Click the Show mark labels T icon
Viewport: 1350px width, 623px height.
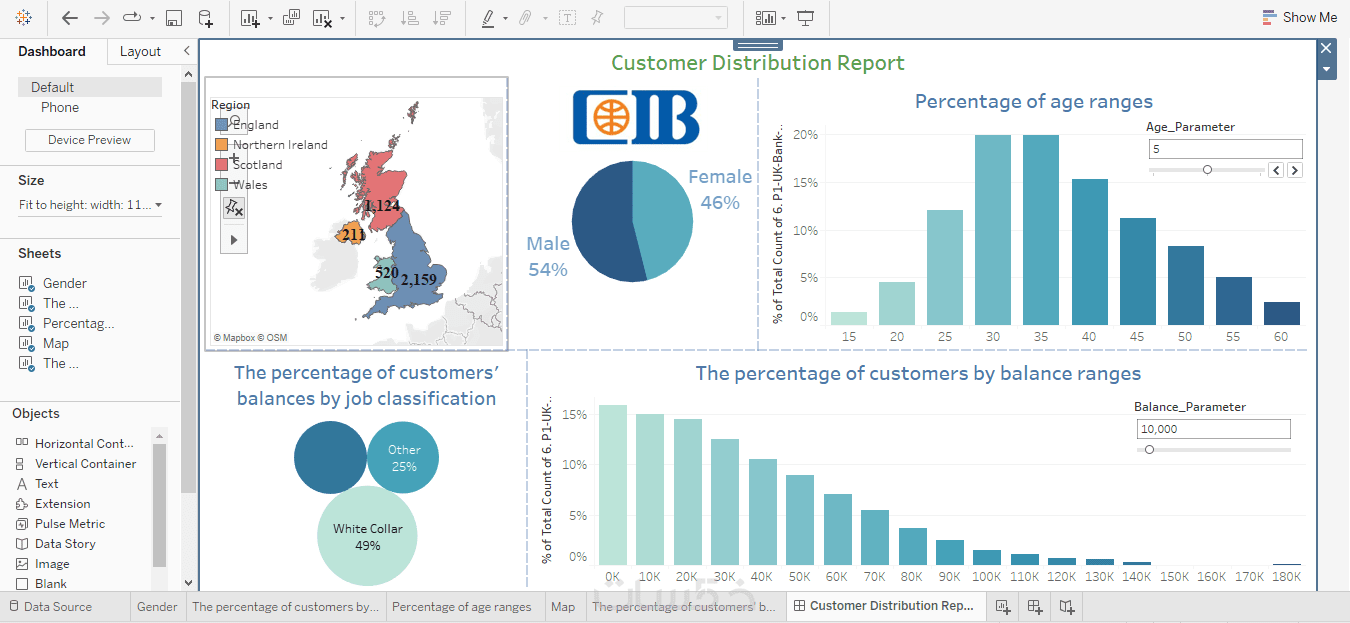[x=567, y=18]
